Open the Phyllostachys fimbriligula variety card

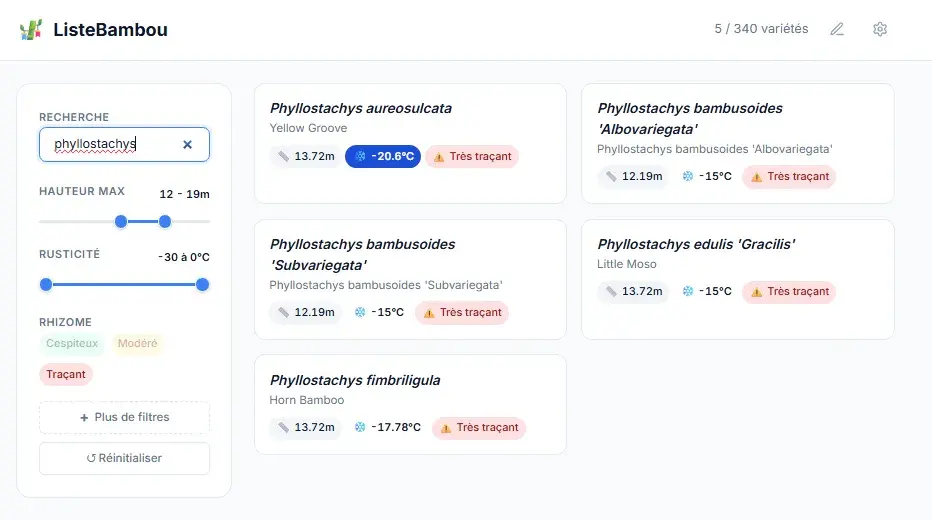click(x=410, y=398)
